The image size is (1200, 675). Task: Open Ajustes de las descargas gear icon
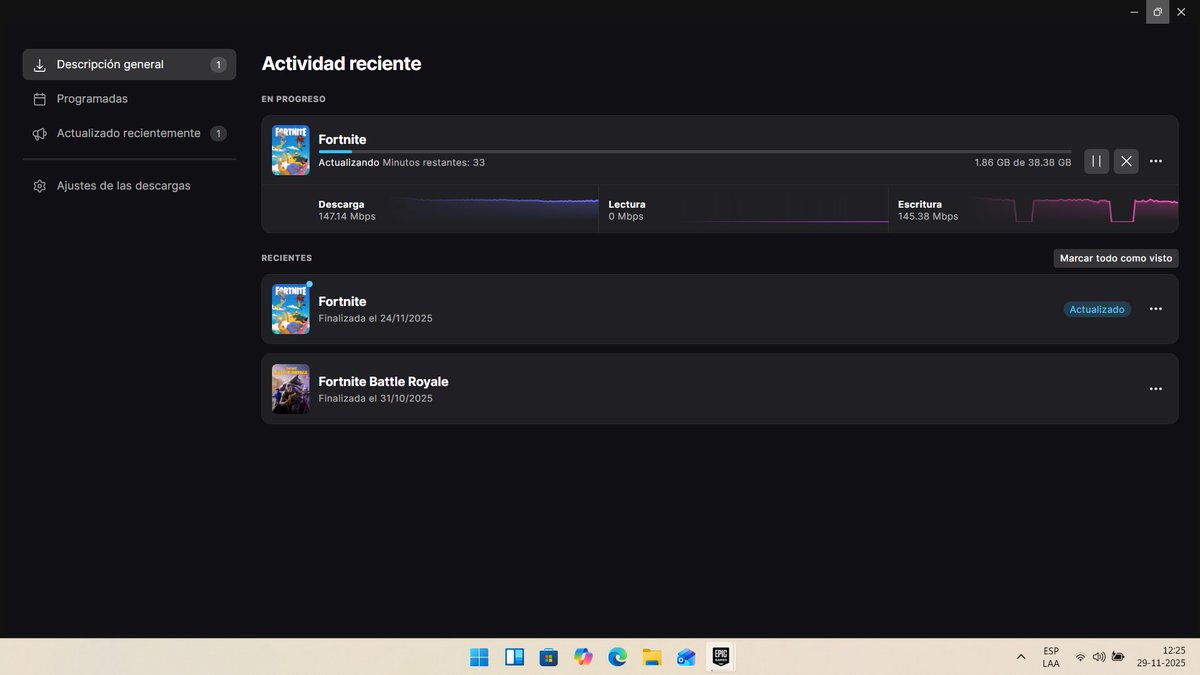click(x=39, y=185)
